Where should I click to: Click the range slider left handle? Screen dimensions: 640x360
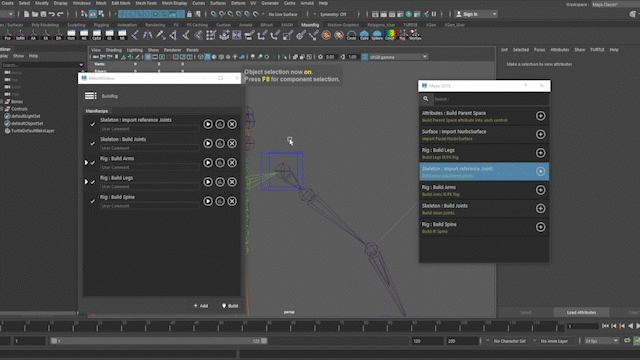[x=53, y=341]
